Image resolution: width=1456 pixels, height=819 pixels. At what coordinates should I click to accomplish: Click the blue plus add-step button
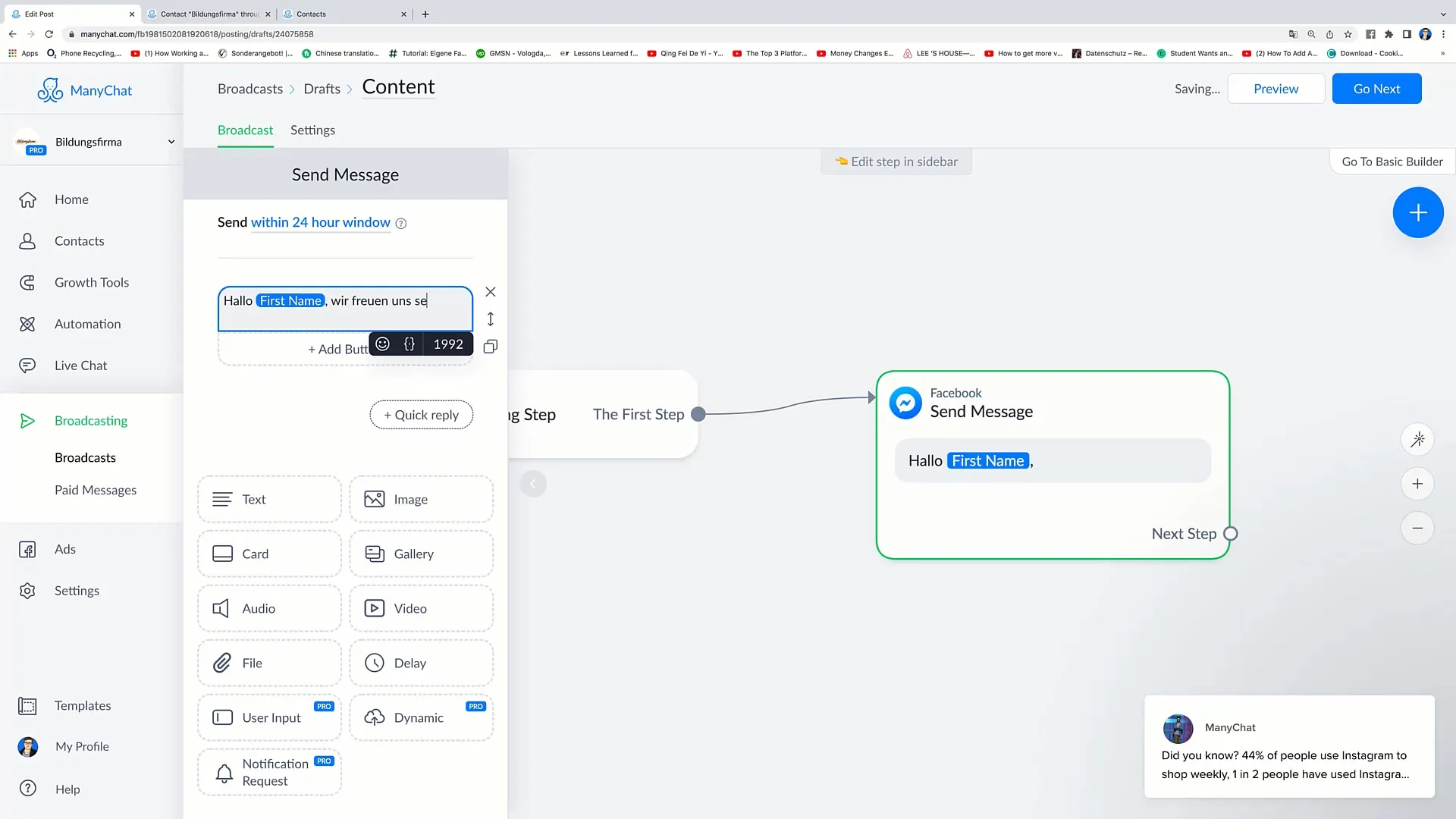[1417, 212]
